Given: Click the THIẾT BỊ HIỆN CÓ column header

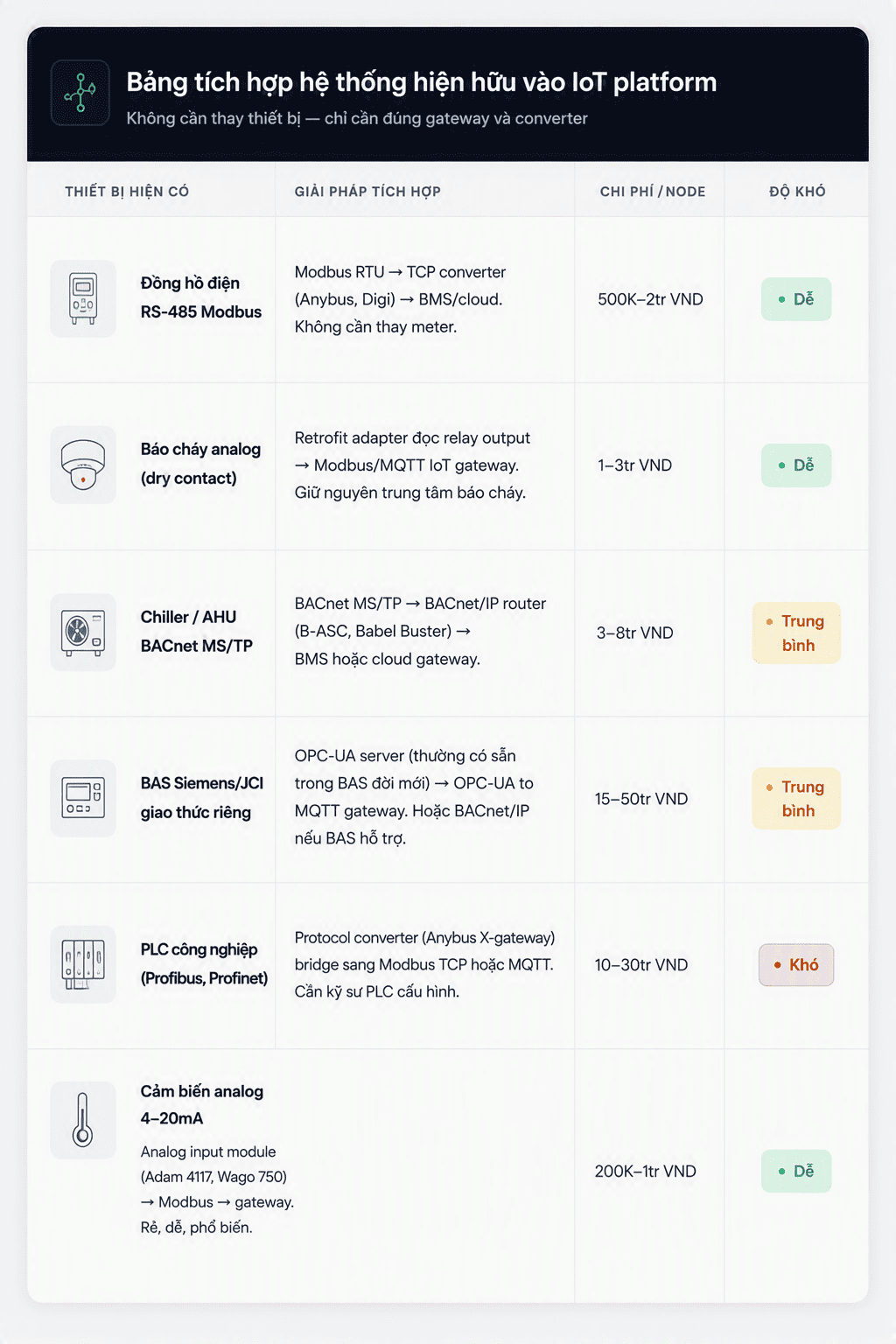Looking at the screenshot, I should [127, 192].
